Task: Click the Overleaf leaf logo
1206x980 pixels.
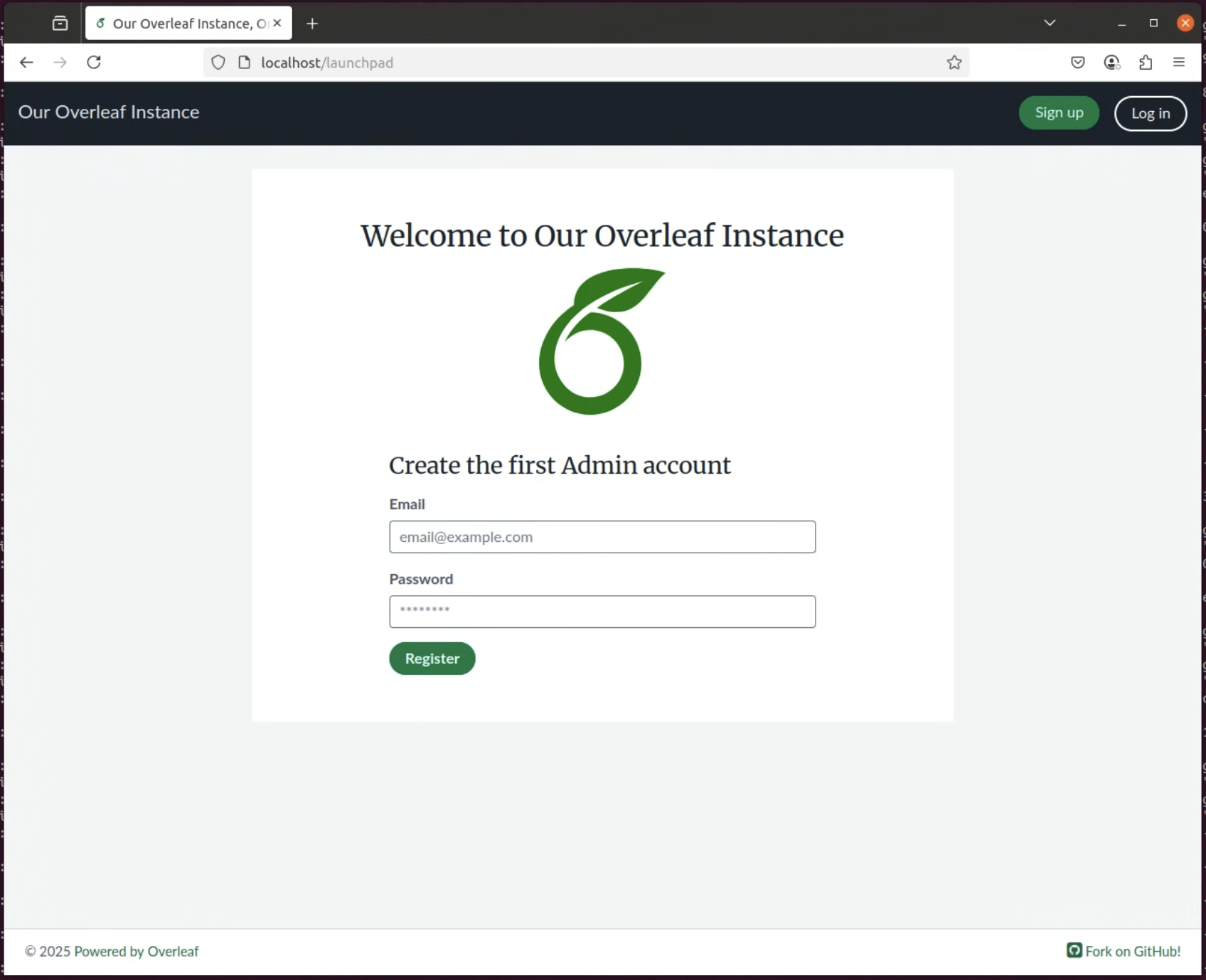Action: (x=602, y=342)
